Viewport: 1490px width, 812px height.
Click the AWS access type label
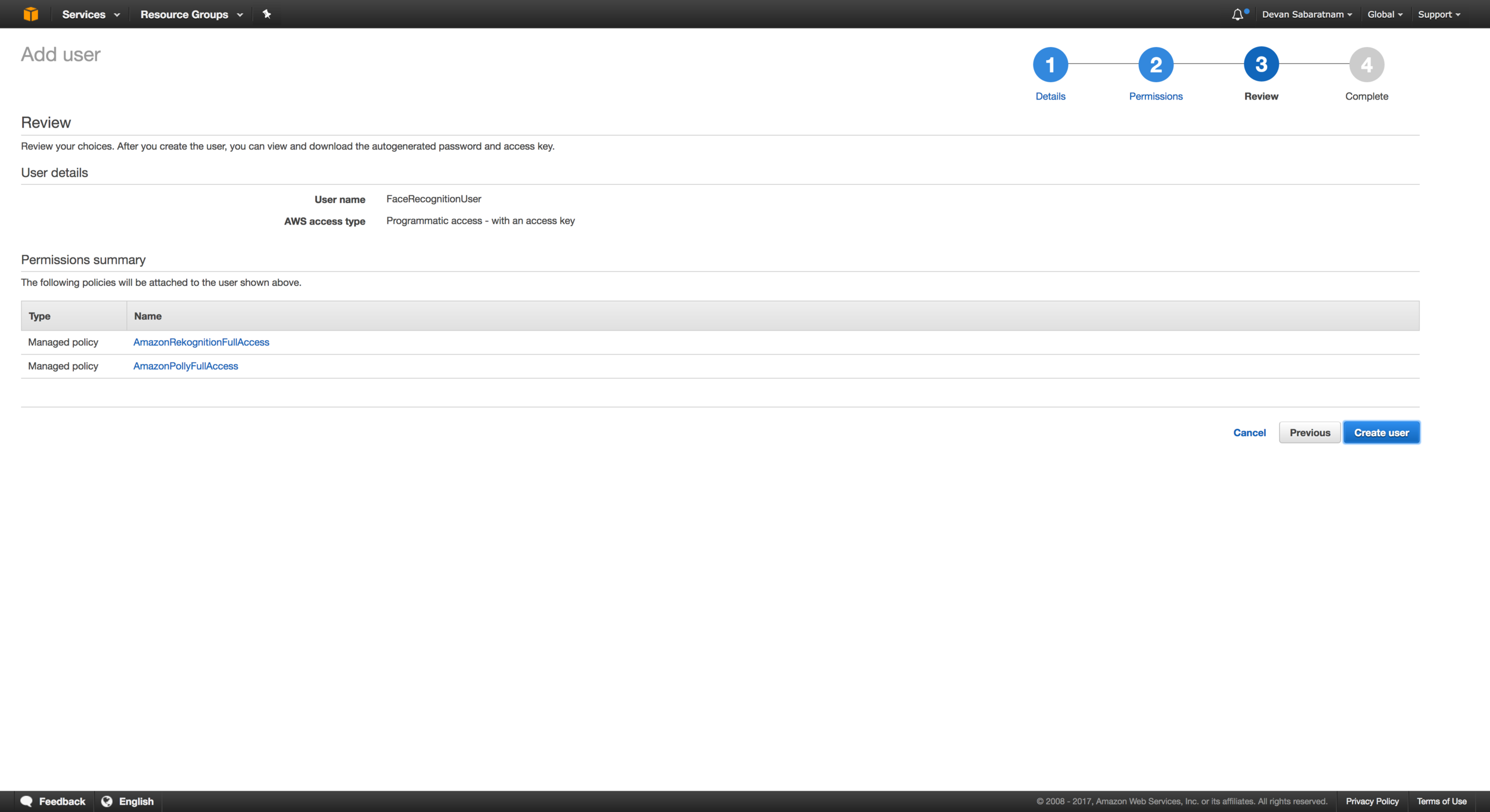click(x=325, y=222)
